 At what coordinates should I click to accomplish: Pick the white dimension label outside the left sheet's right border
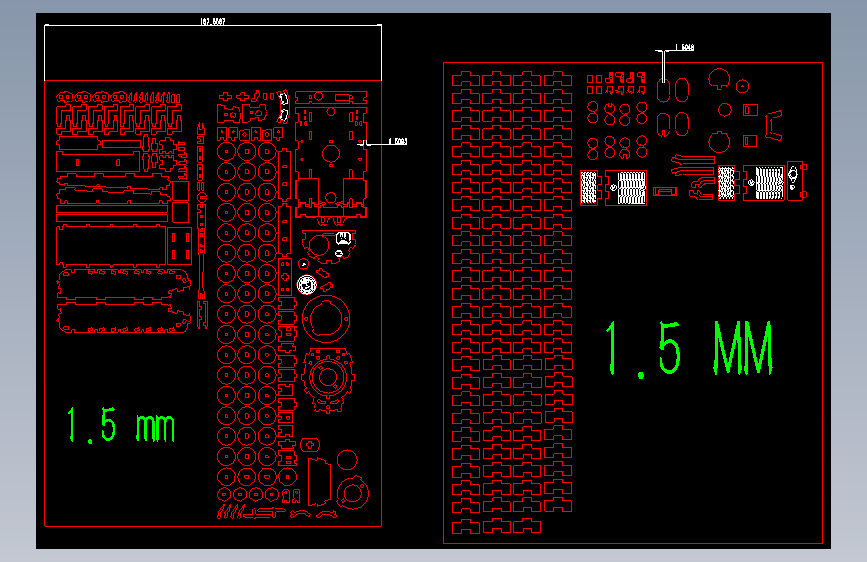click(398, 142)
